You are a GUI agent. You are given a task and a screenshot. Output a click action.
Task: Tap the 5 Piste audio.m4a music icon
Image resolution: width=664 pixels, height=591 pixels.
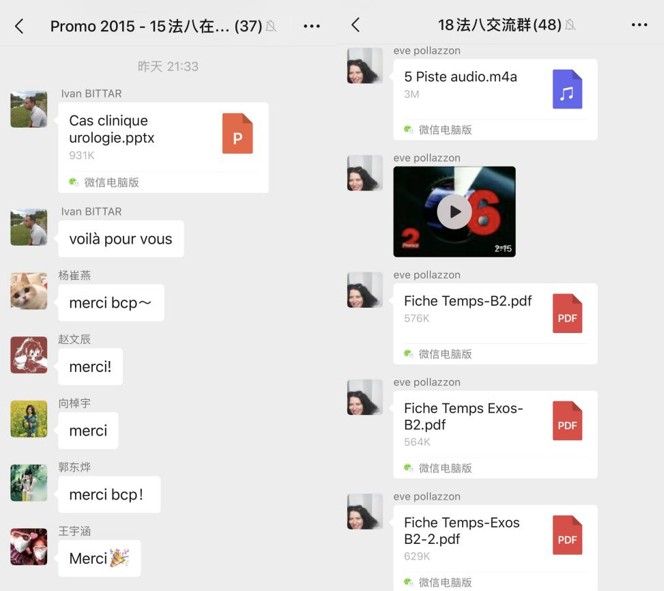coord(567,89)
